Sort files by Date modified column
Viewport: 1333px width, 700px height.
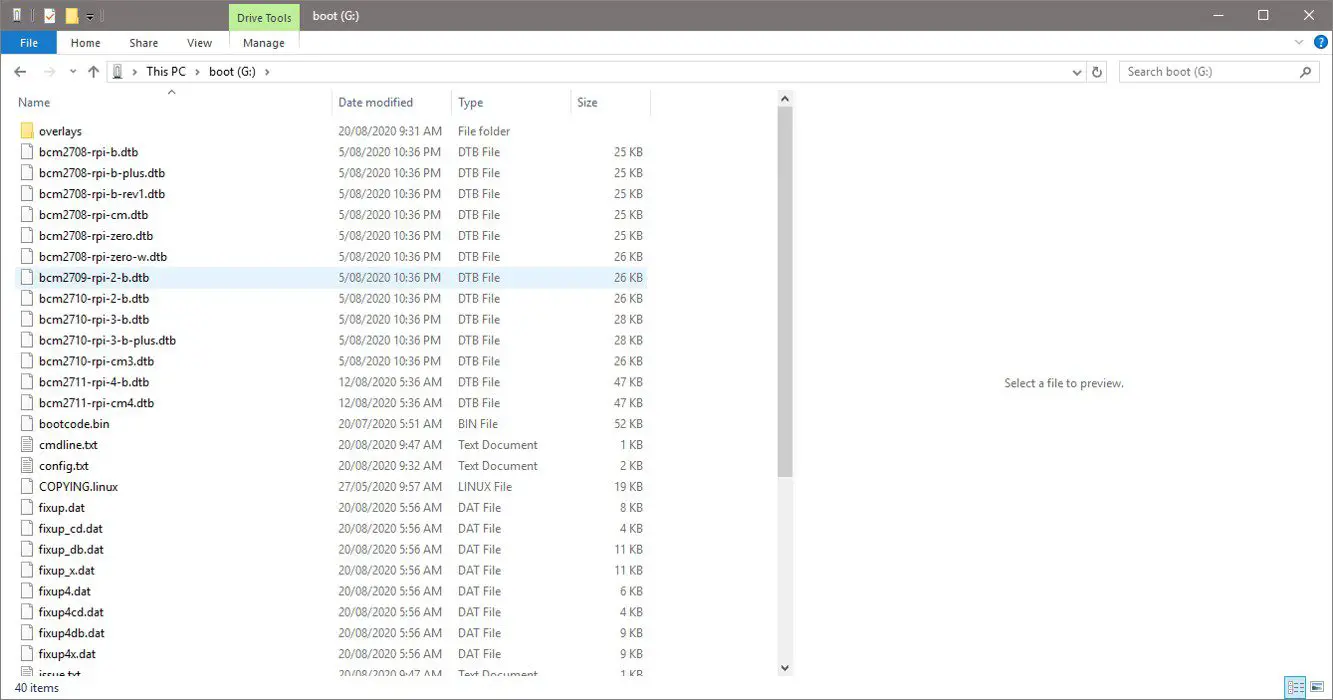375,102
